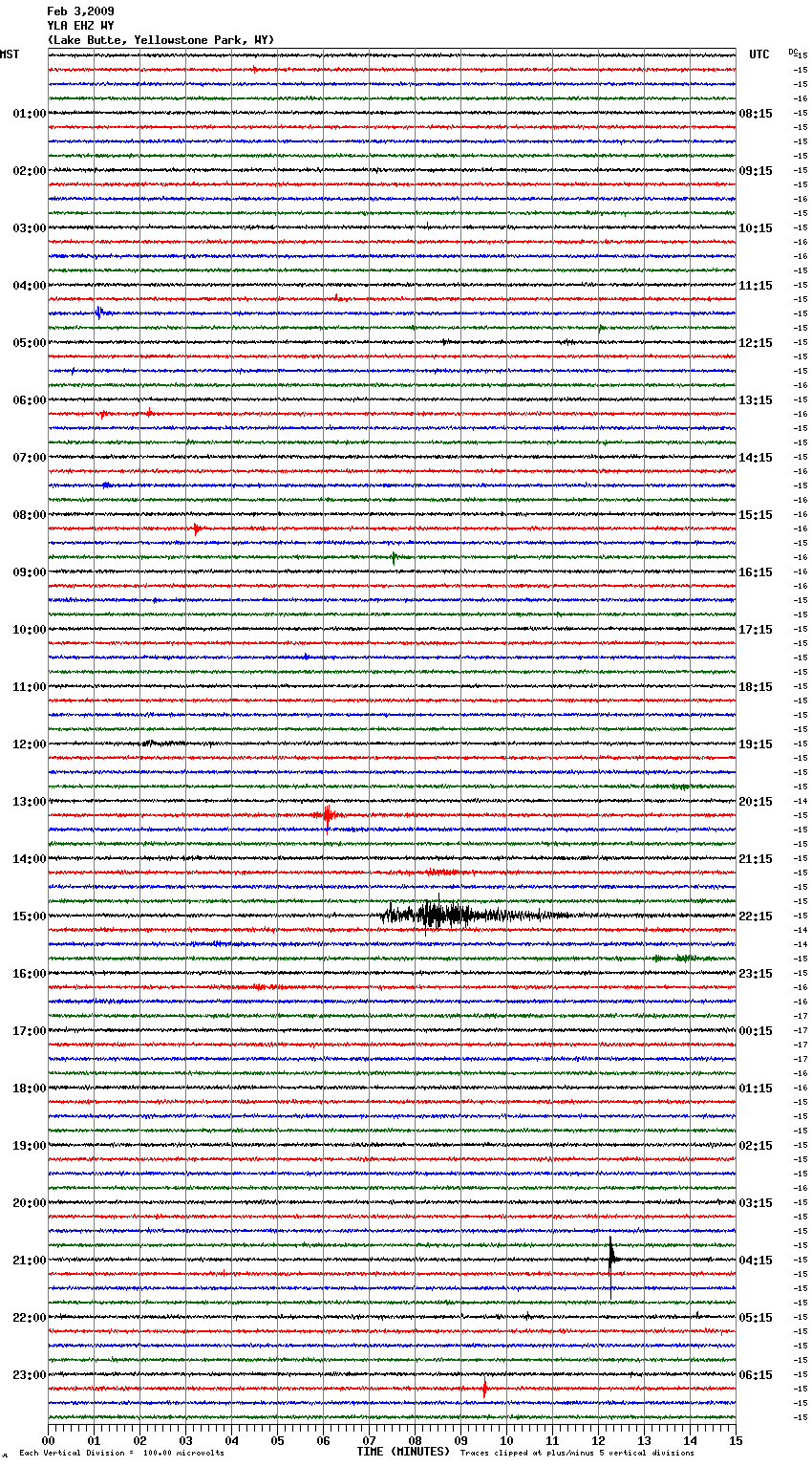Click the red disturbance near minute 08 after 14:00
812x1466 pixels.
[x=445, y=873]
